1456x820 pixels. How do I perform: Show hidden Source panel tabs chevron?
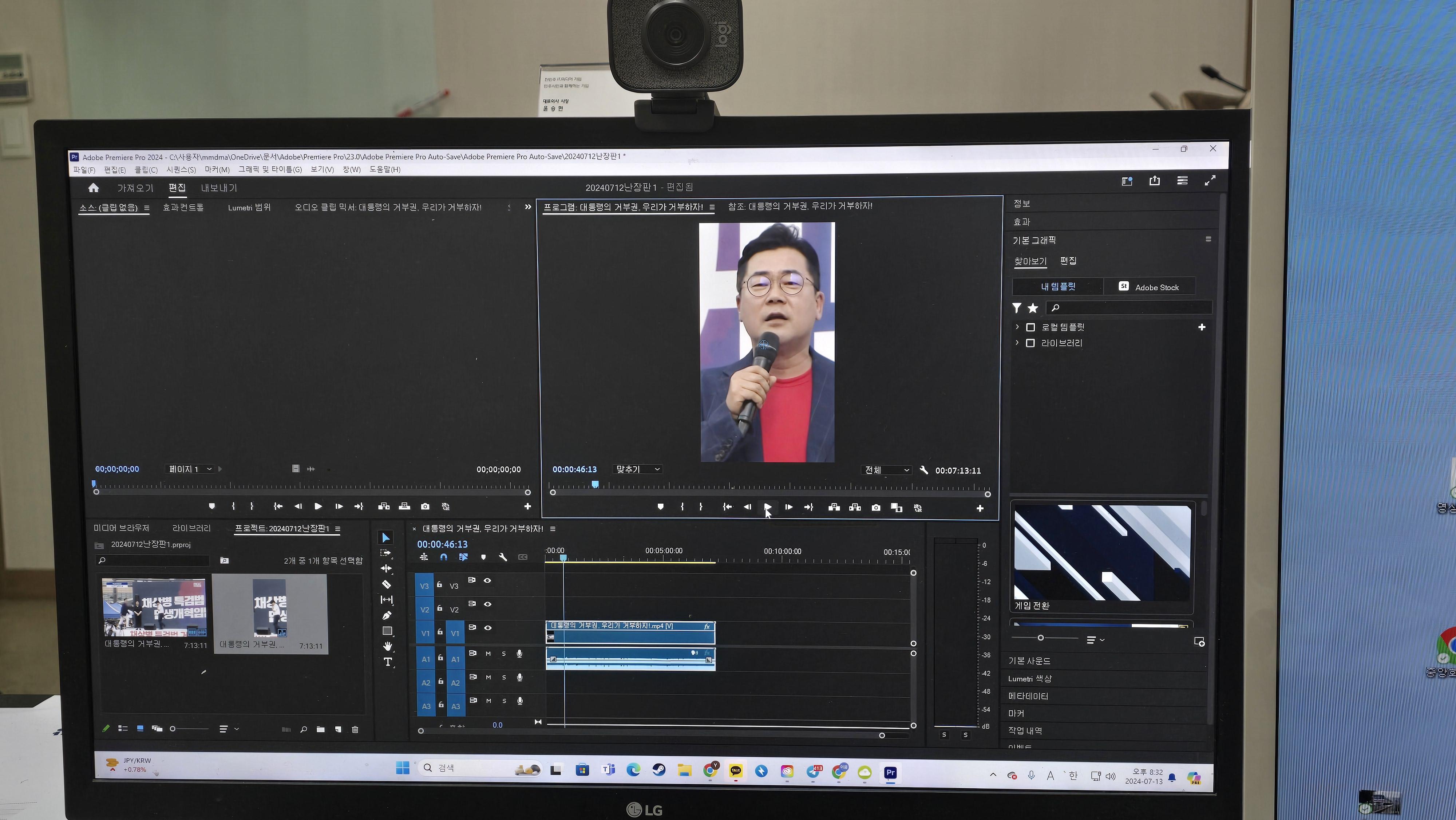pos(528,207)
